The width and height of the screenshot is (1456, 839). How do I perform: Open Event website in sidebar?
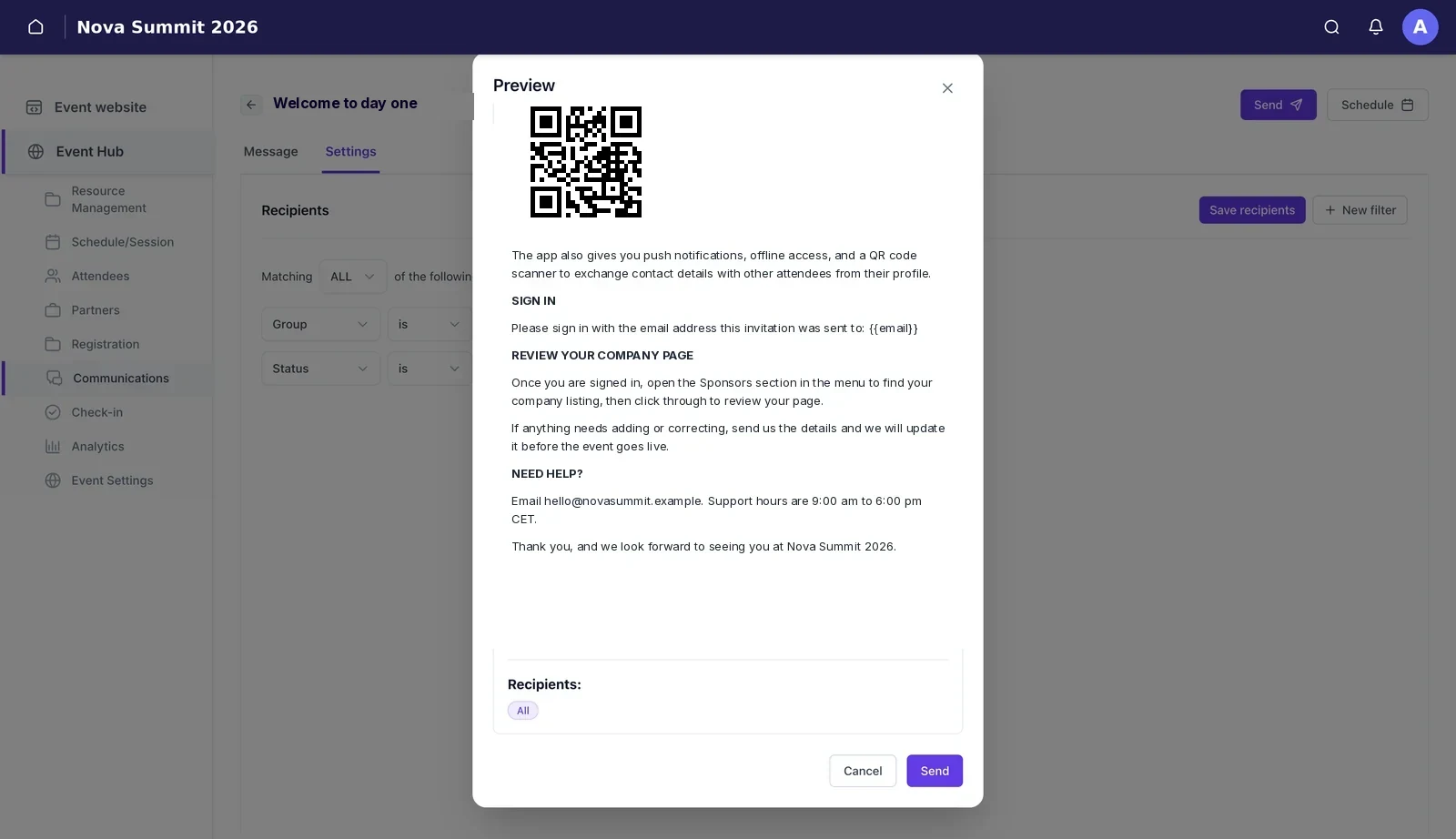100,107
